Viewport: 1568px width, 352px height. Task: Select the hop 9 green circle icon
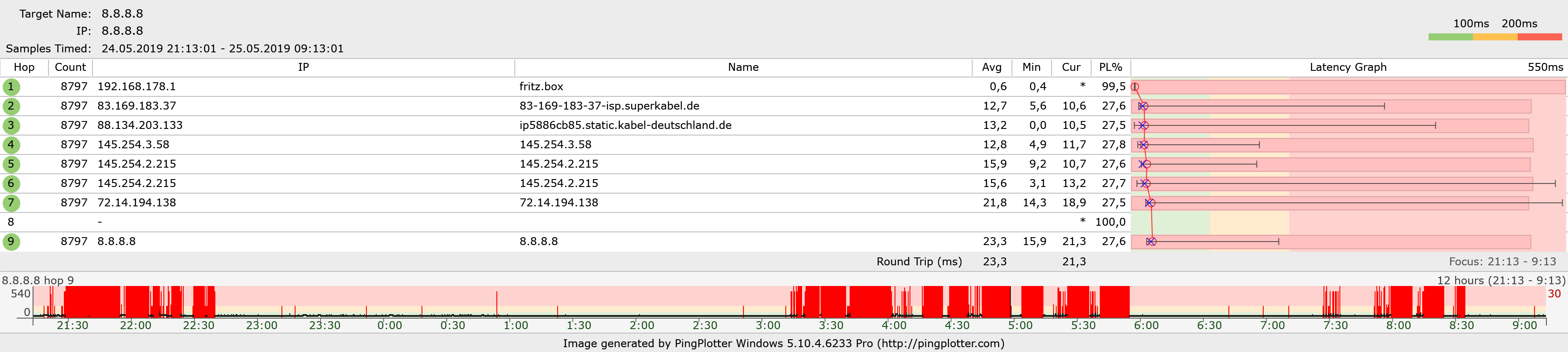11,242
